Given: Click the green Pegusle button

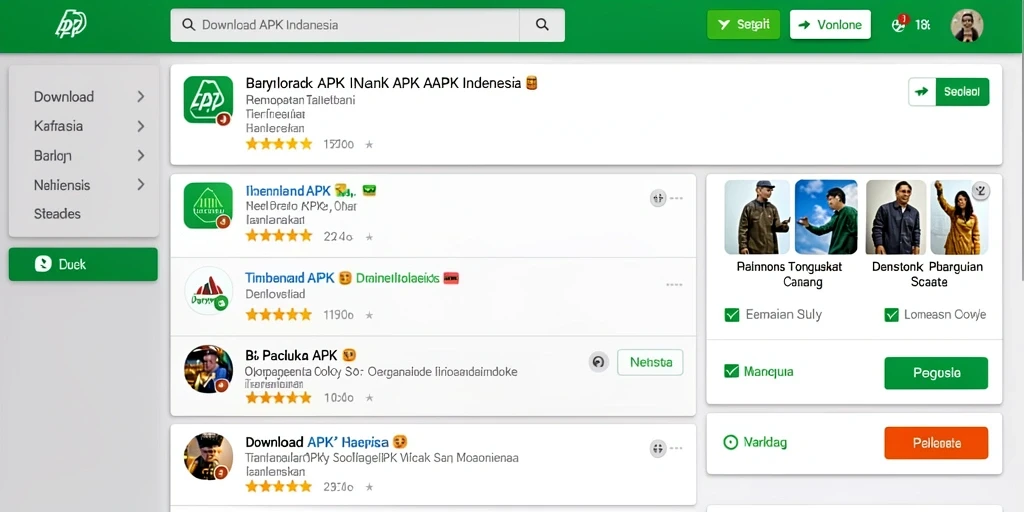Looking at the screenshot, I should pyautogui.click(x=936, y=373).
